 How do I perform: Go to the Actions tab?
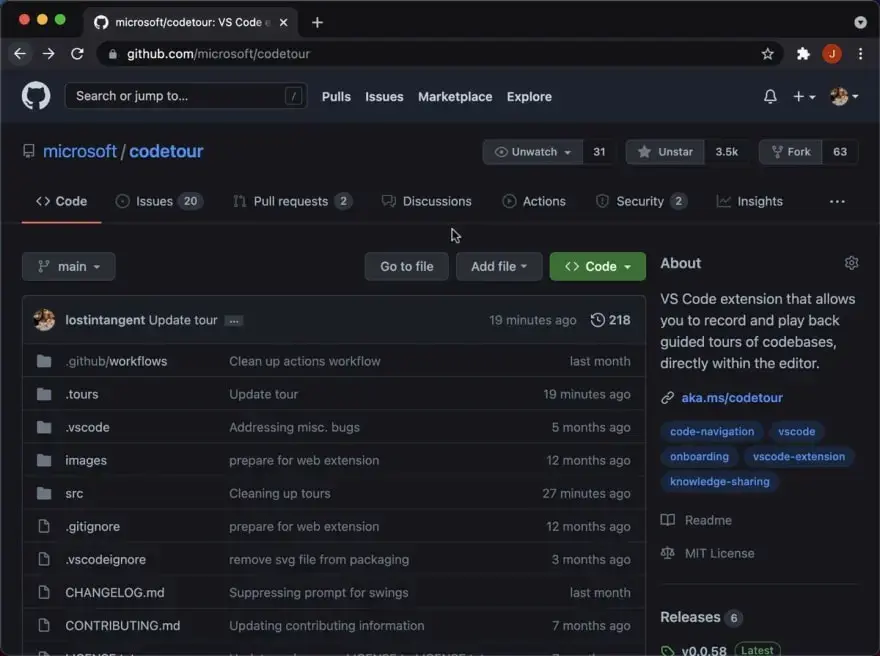(534, 201)
